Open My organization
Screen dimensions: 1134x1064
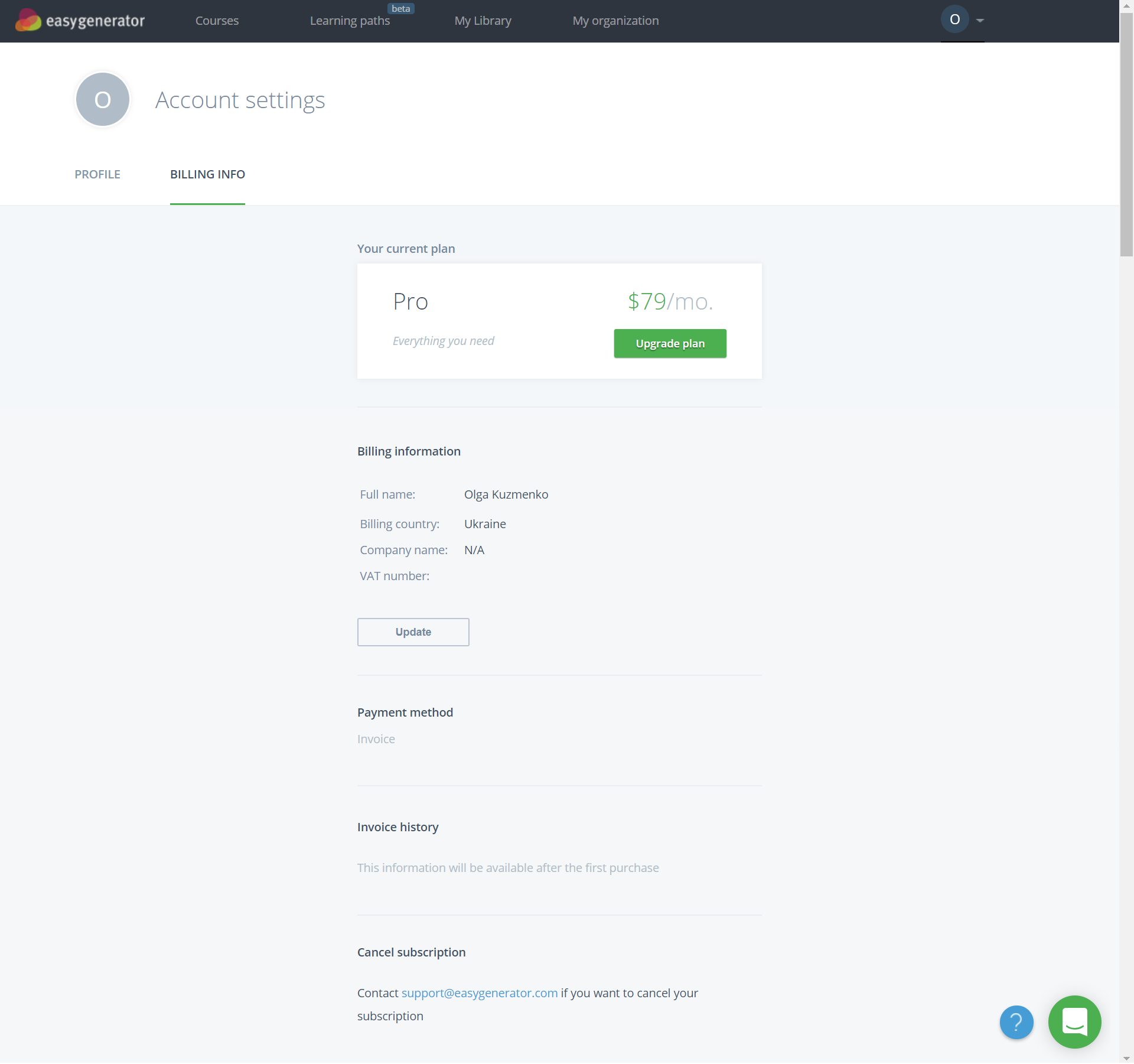pyautogui.click(x=615, y=20)
